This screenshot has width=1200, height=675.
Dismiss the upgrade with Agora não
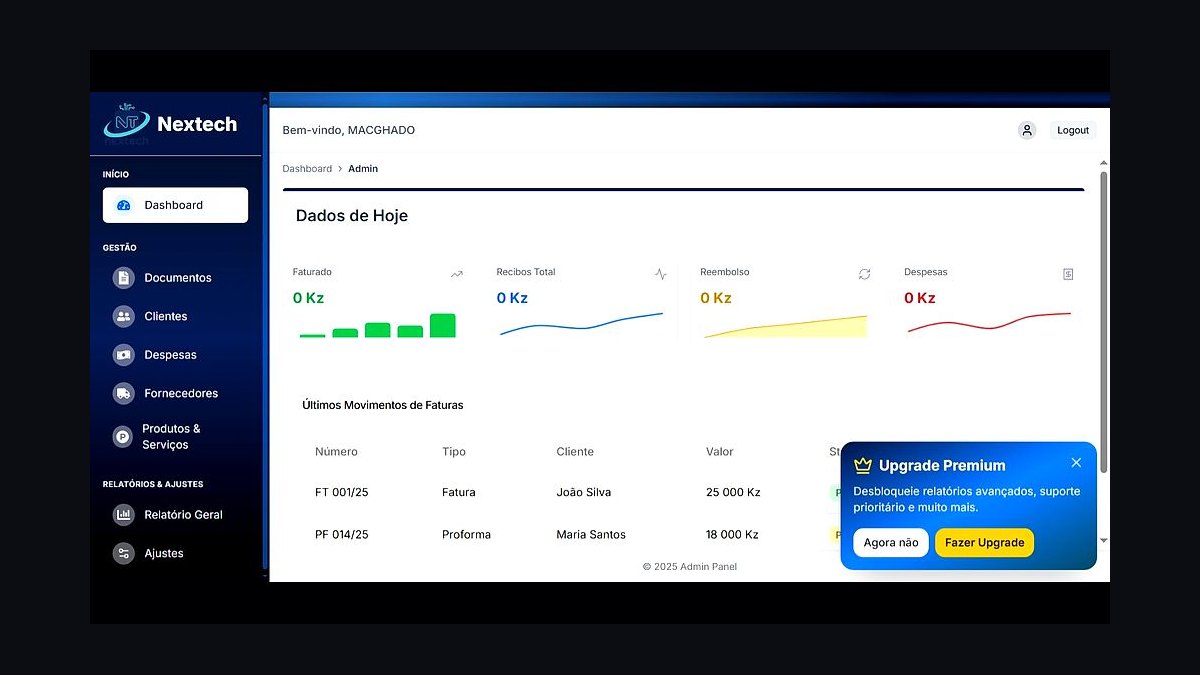[x=891, y=543]
